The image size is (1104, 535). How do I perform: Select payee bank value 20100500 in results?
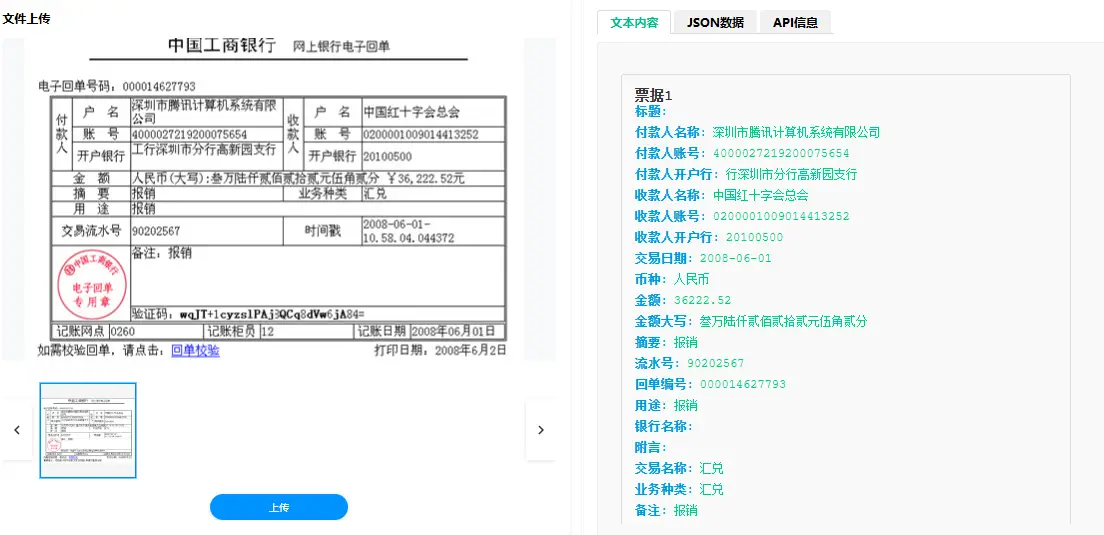(x=754, y=237)
